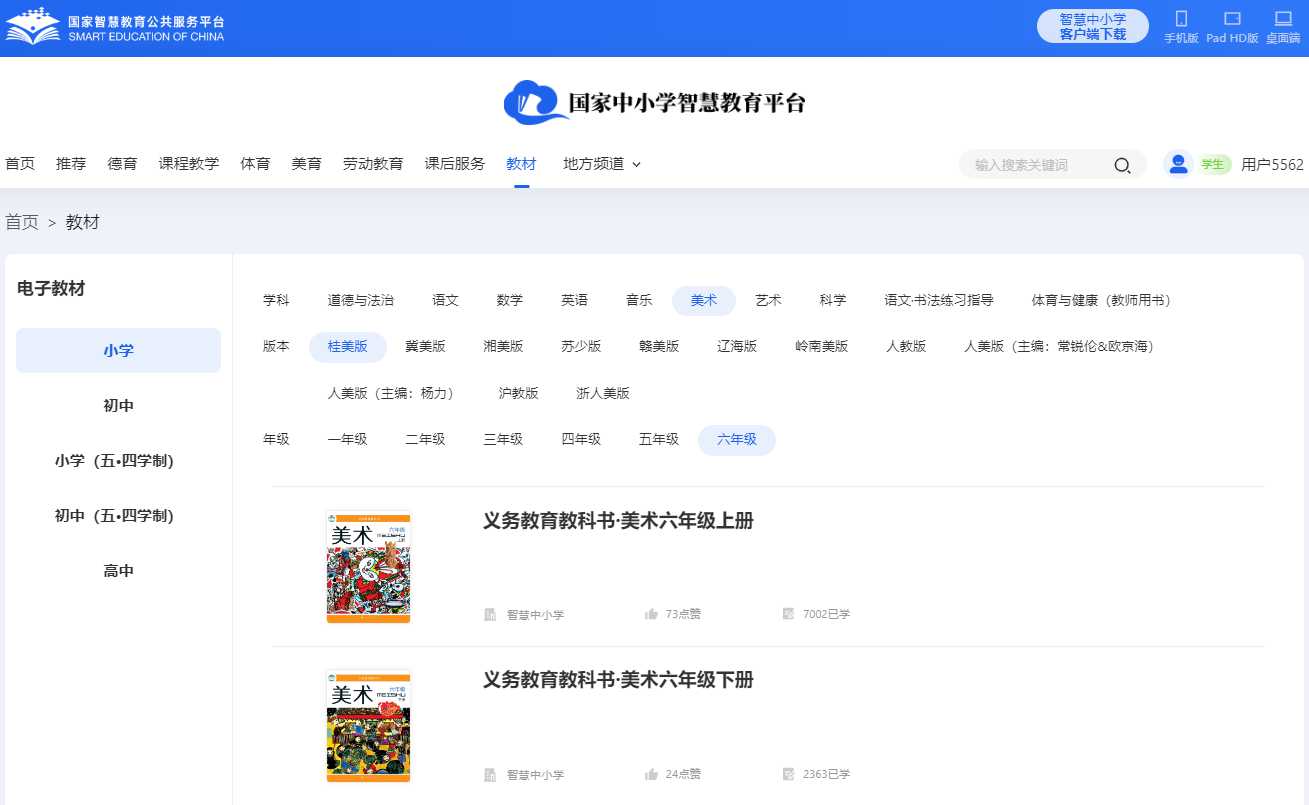Click the 智慧中小学 客户端下载 button
This screenshot has height=805, width=1309.
tap(1093, 26)
